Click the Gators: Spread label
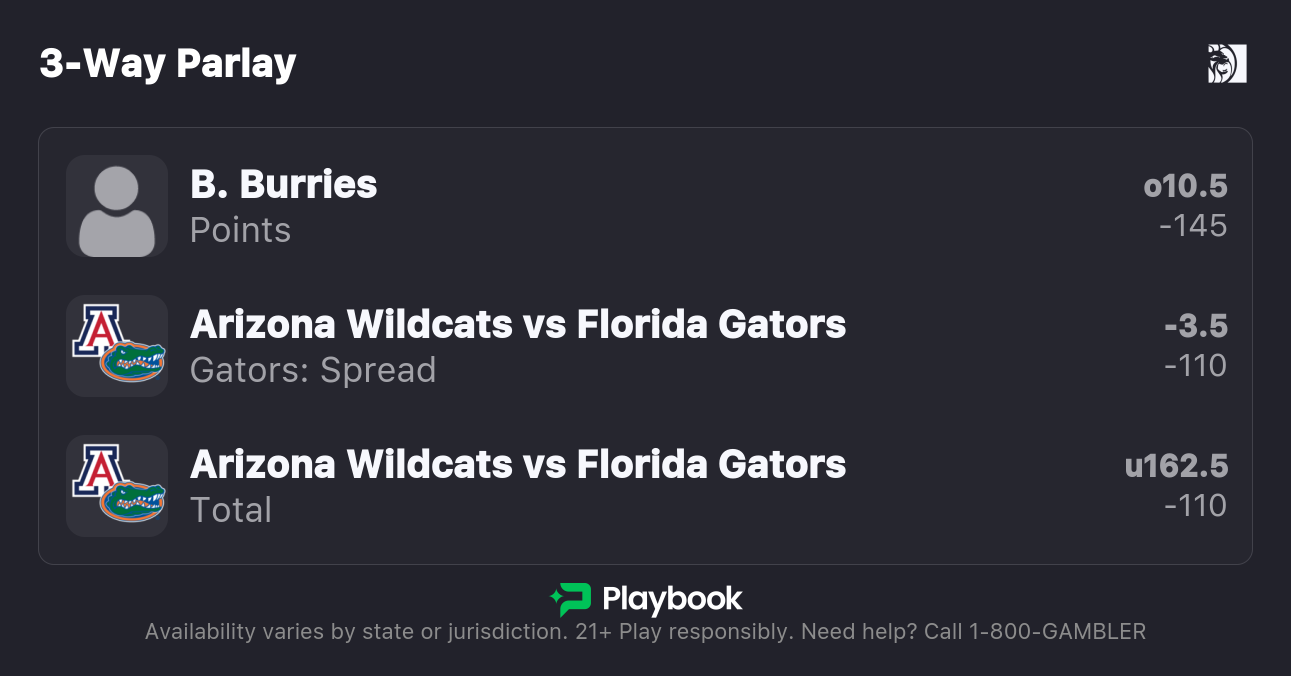The height and width of the screenshot is (676, 1291). tap(313, 370)
